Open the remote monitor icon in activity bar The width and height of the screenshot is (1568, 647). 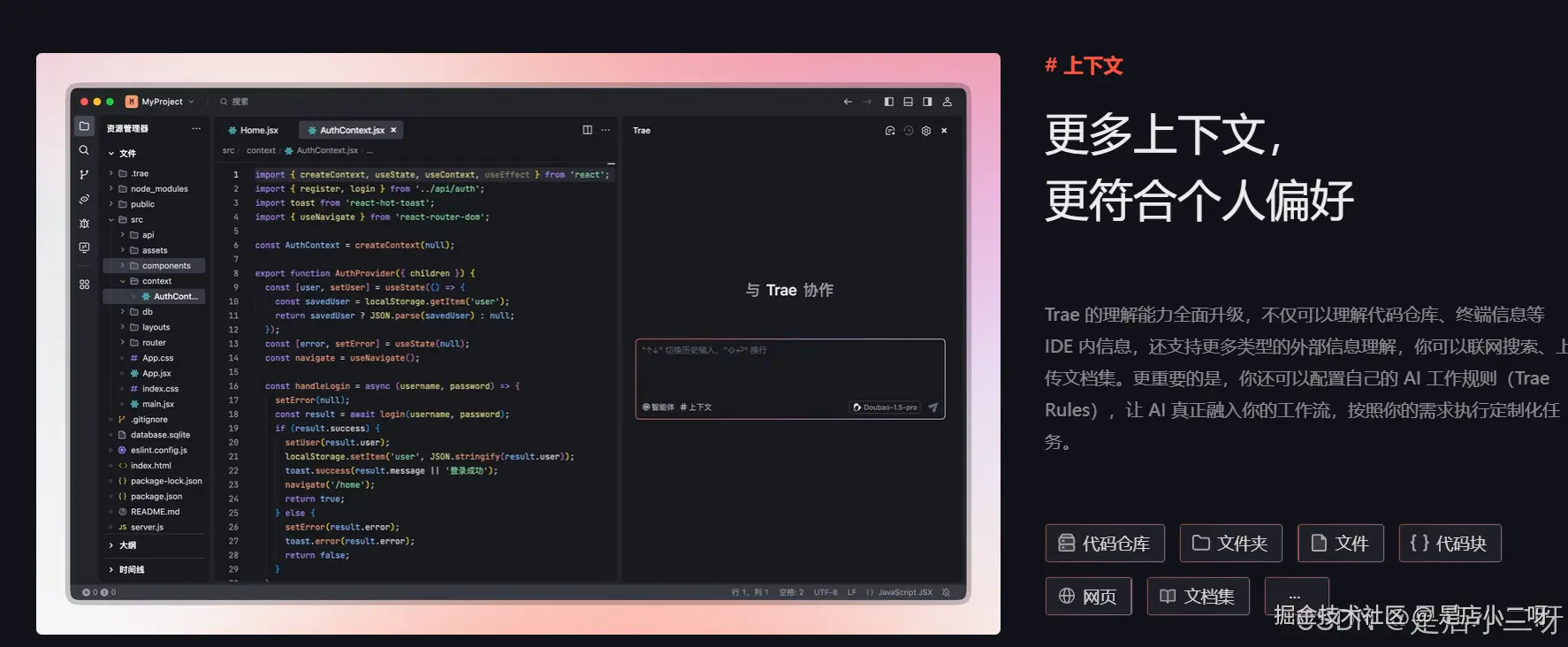(x=84, y=247)
